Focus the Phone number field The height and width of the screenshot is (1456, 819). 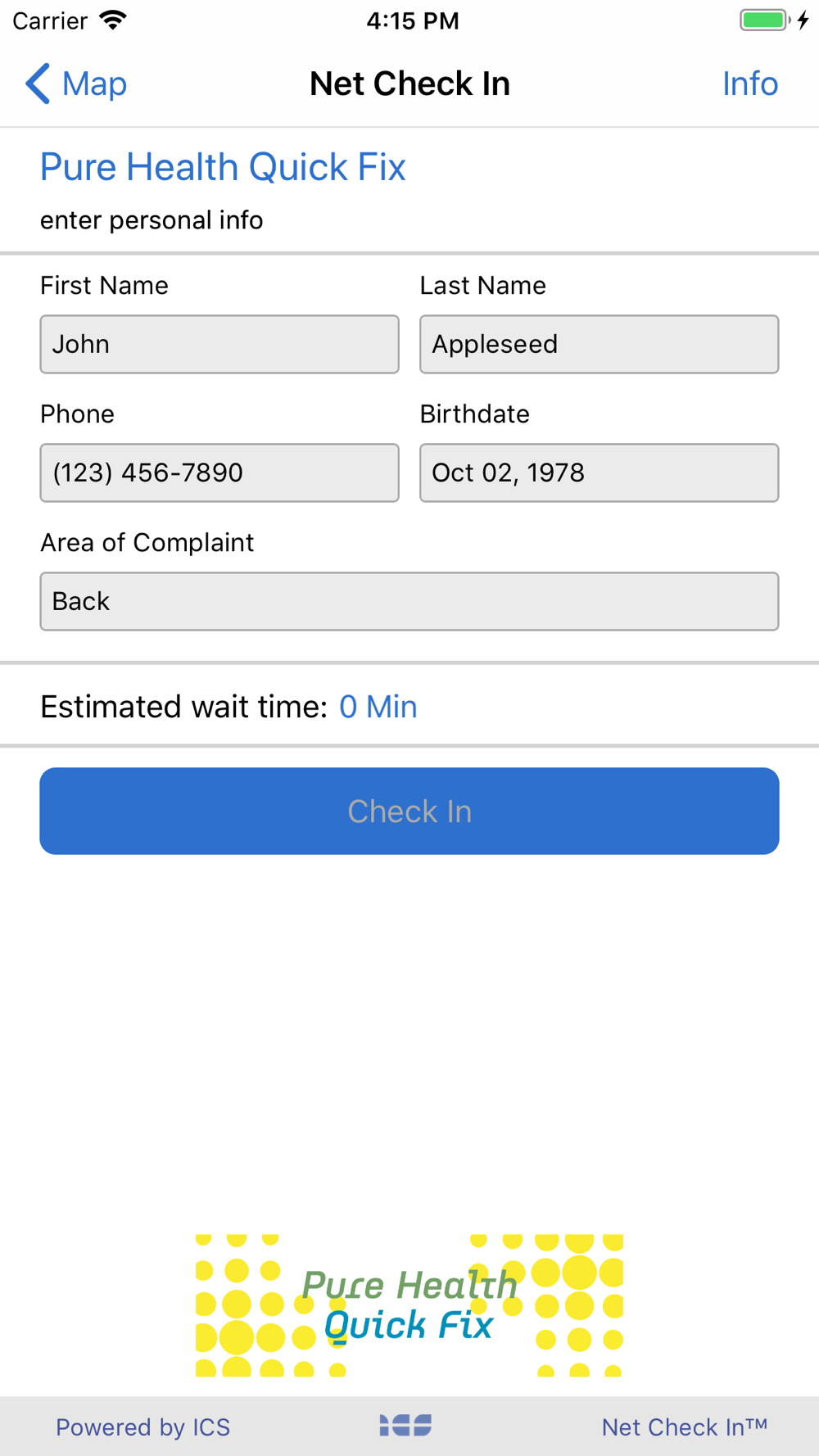[x=219, y=473]
